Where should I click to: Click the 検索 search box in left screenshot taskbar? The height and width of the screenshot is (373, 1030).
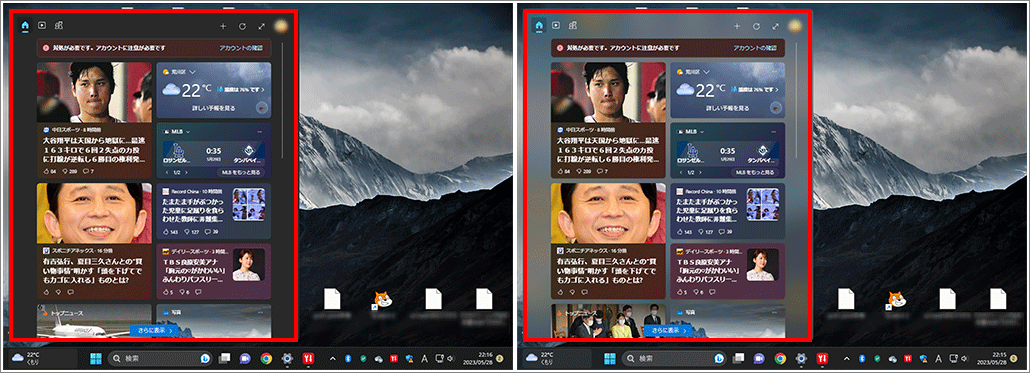coord(159,359)
